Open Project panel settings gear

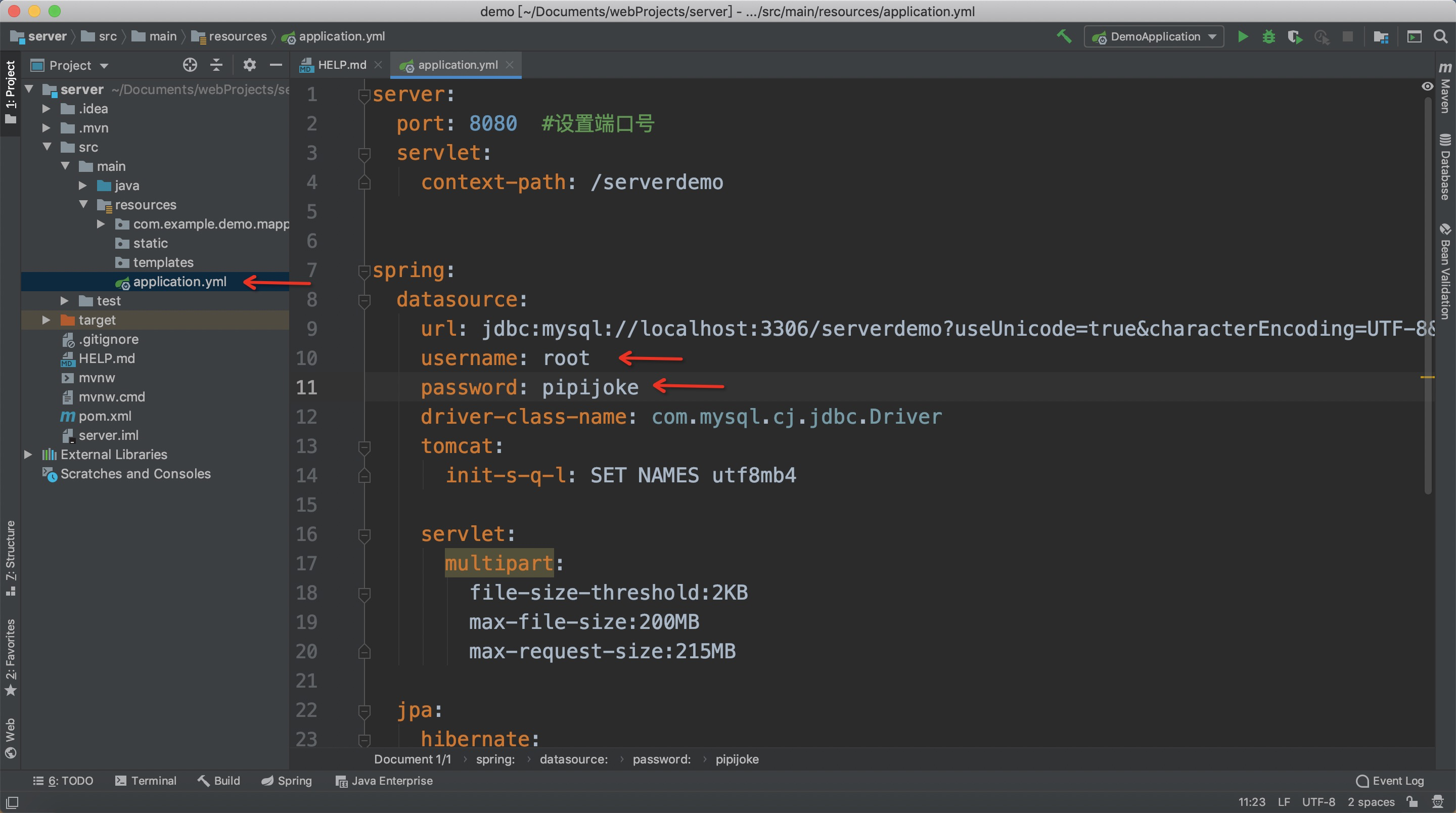pyautogui.click(x=249, y=65)
